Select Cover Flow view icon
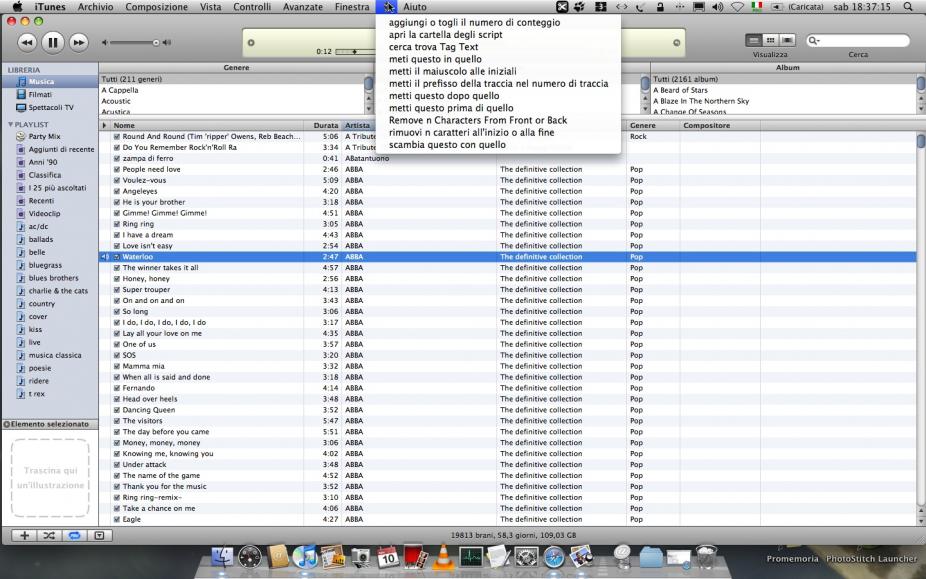The height and width of the screenshot is (579, 926). [787, 40]
